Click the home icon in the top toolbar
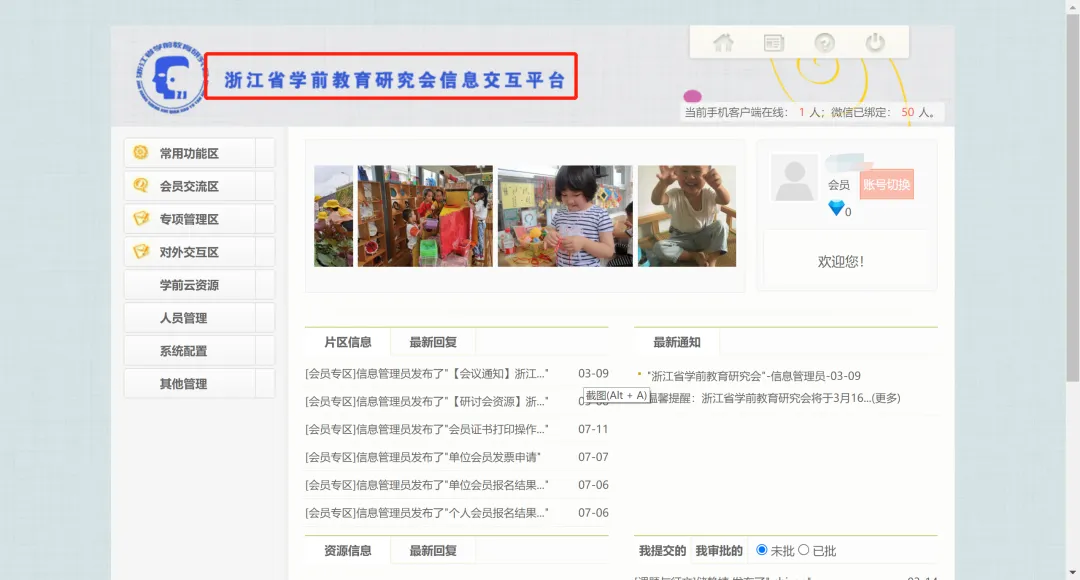 pyautogui.click(x=723, y=42)
